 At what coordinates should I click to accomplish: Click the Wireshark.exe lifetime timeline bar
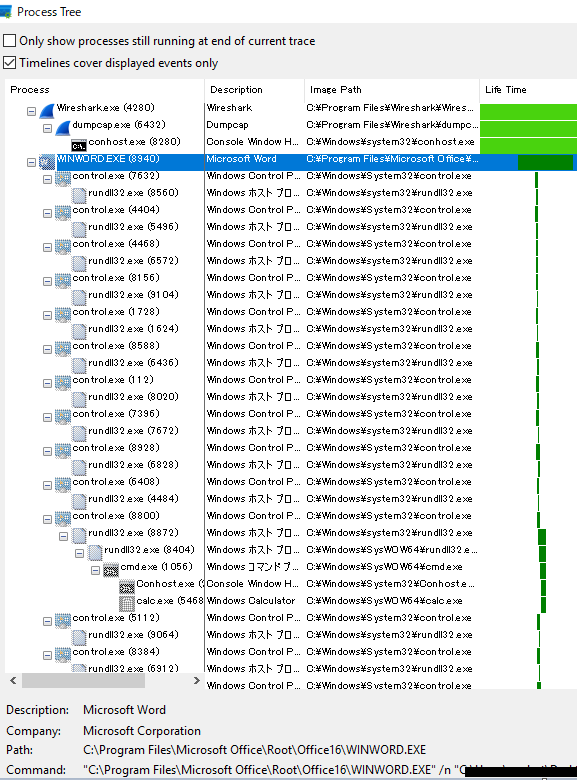pyautogui.click(x=528, y=111)
